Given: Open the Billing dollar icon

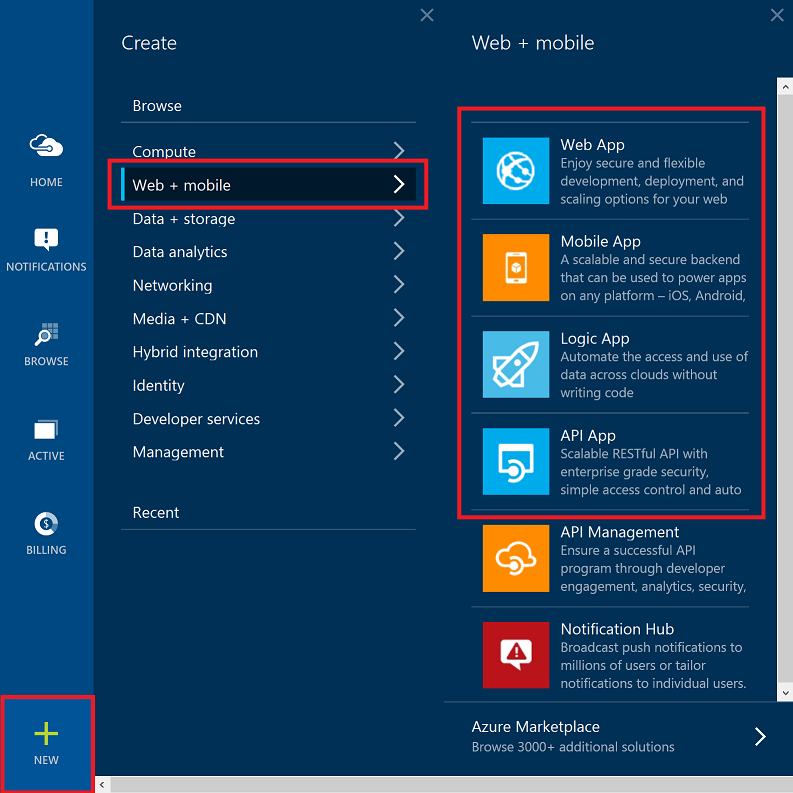Looking at the screenshot, I should coord(46,523).
